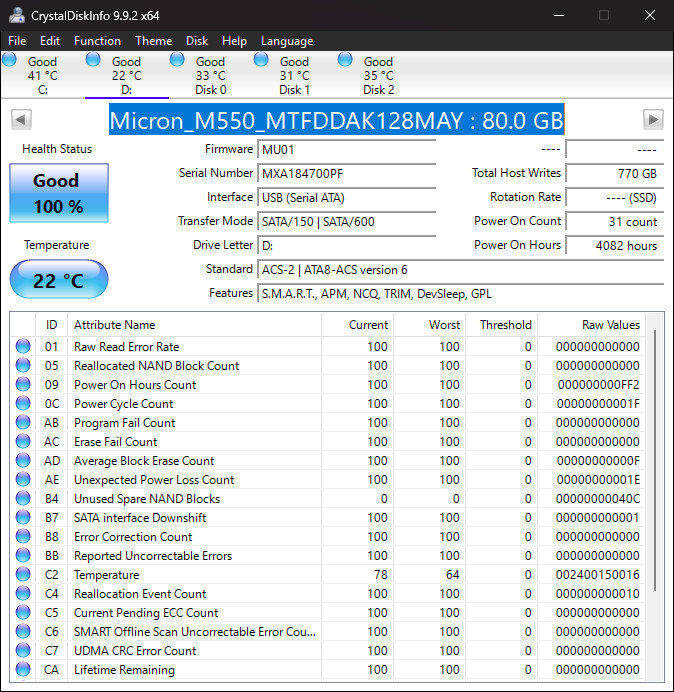674x692 pixels.
Task: Click the next disk arrow button
Action: tap(653, 119)
